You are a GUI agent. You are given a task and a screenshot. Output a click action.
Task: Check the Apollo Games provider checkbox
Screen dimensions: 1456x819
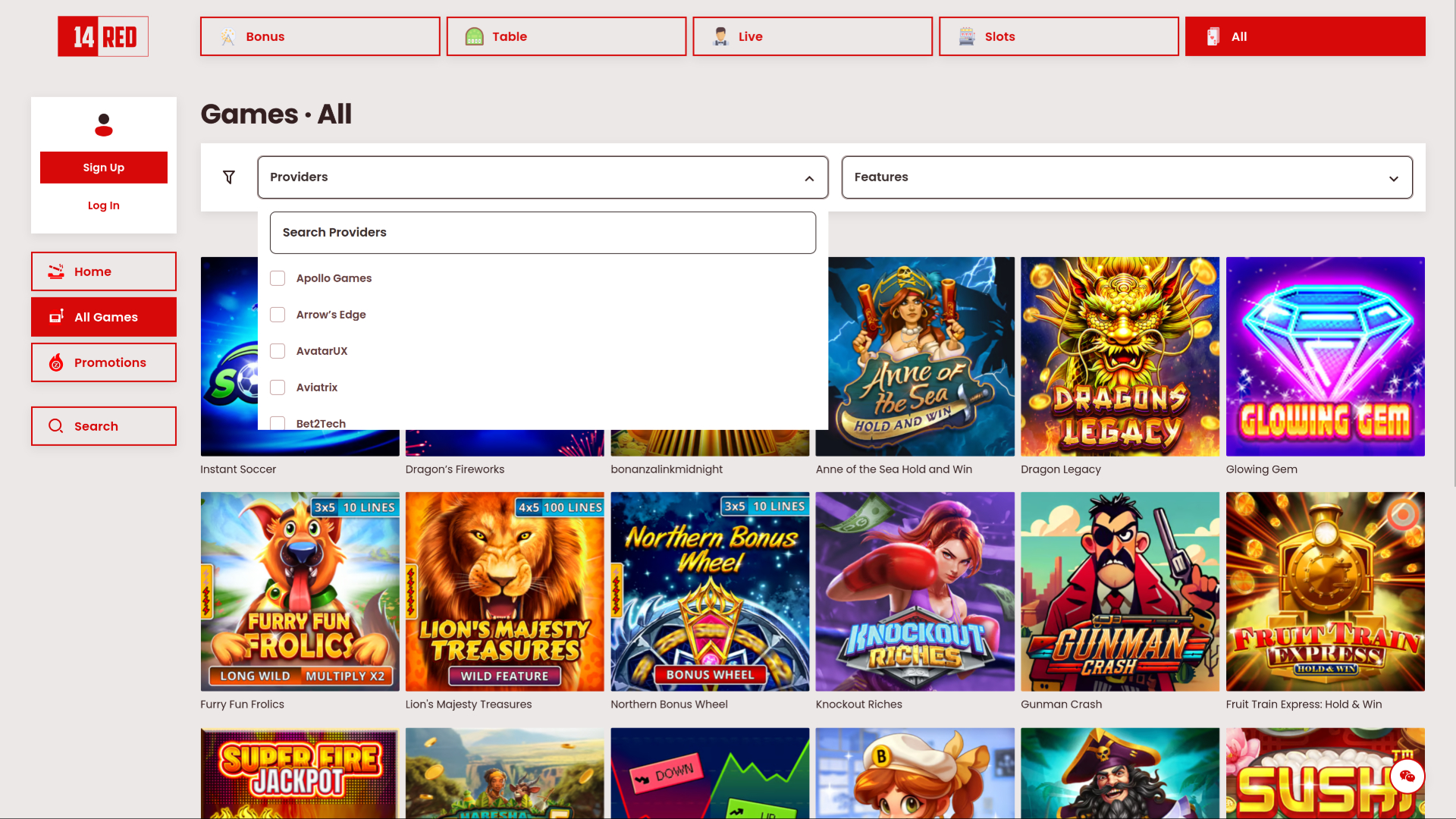[x=278, y=278]
